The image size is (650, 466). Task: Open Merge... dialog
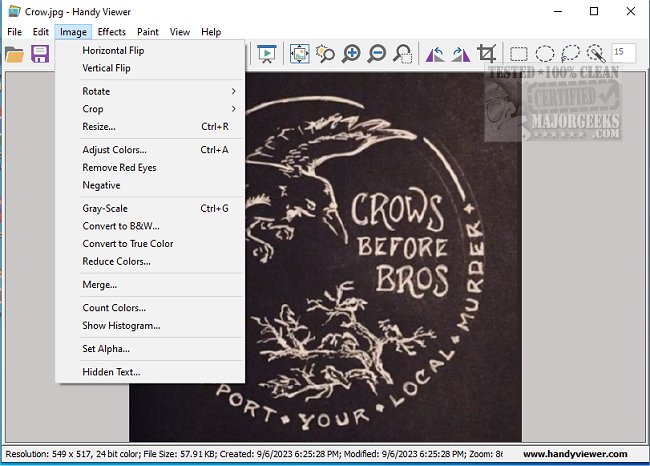pos(150,285)
